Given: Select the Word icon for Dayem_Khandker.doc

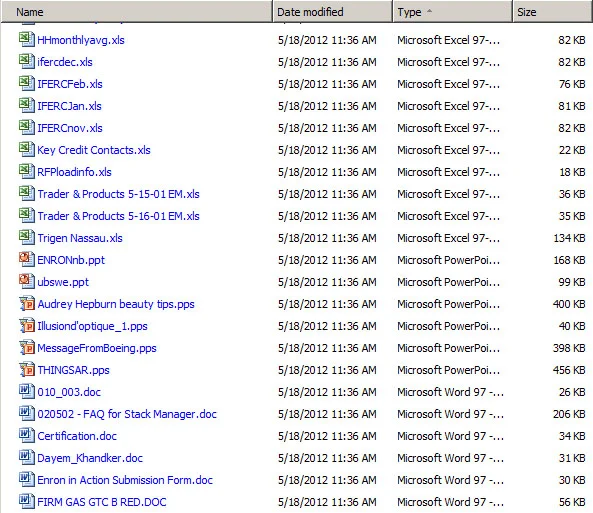Looking at the screenshot, I should coord(26,457).
